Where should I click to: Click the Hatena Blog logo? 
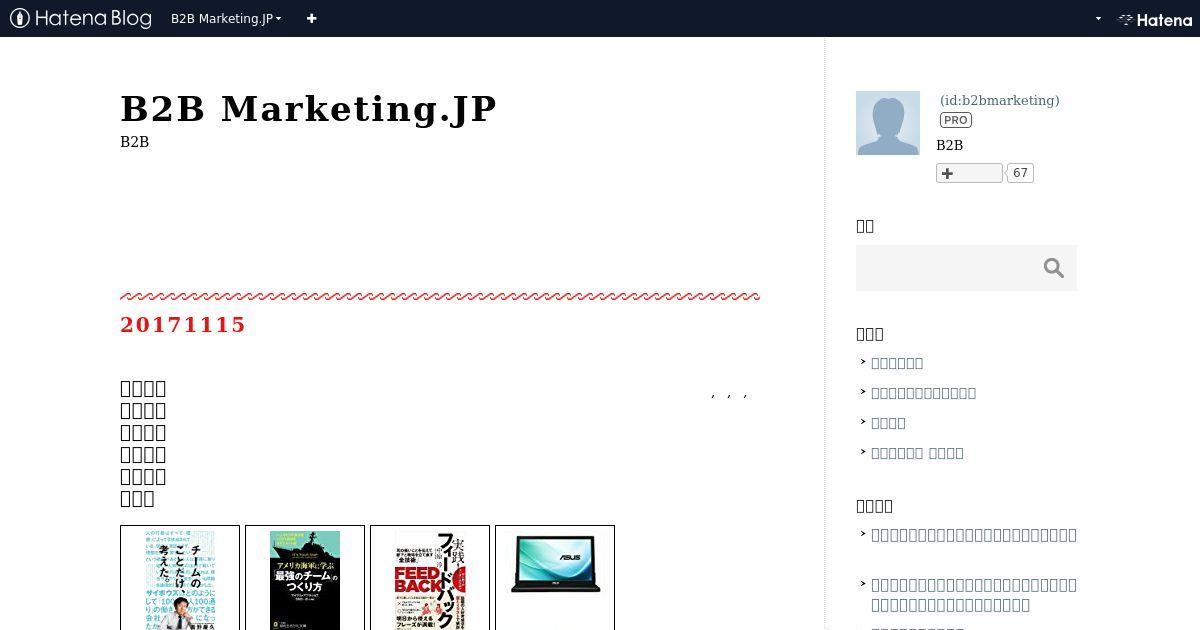[x=81, y=18]
